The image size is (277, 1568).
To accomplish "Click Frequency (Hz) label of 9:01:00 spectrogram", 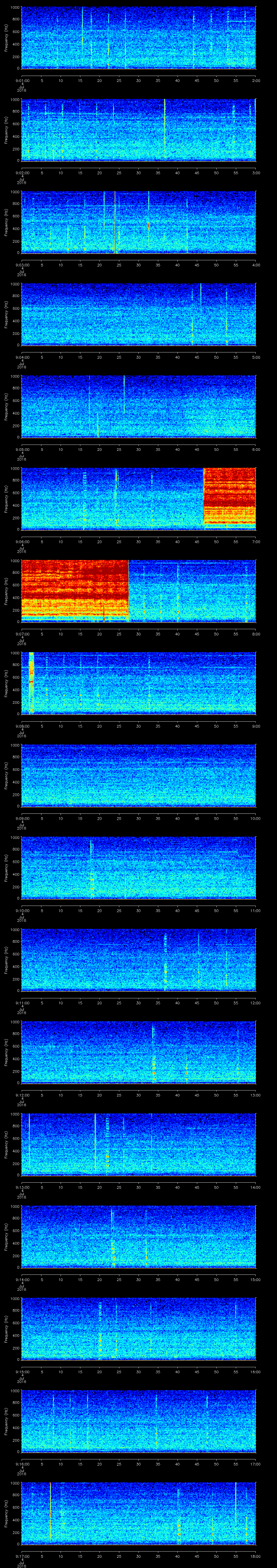I will 6,38.
